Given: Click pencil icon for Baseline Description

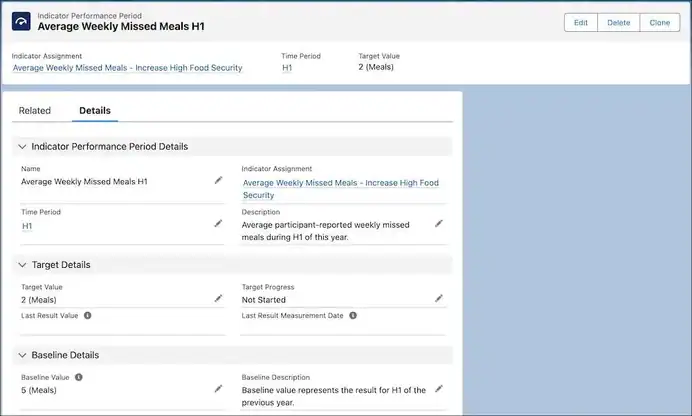Looking at the screenshot, I should pyautogui.click(x=438, y=389).
